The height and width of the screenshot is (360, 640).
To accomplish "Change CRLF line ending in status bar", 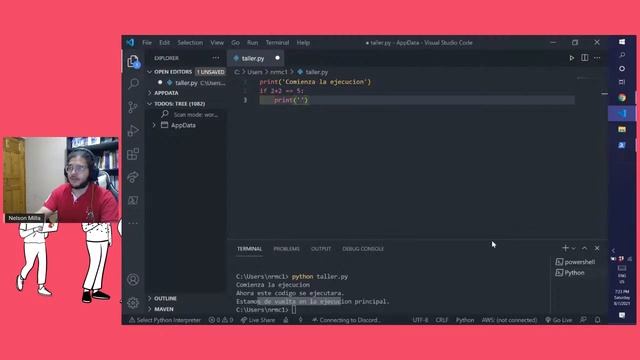I will click(442, 320).
